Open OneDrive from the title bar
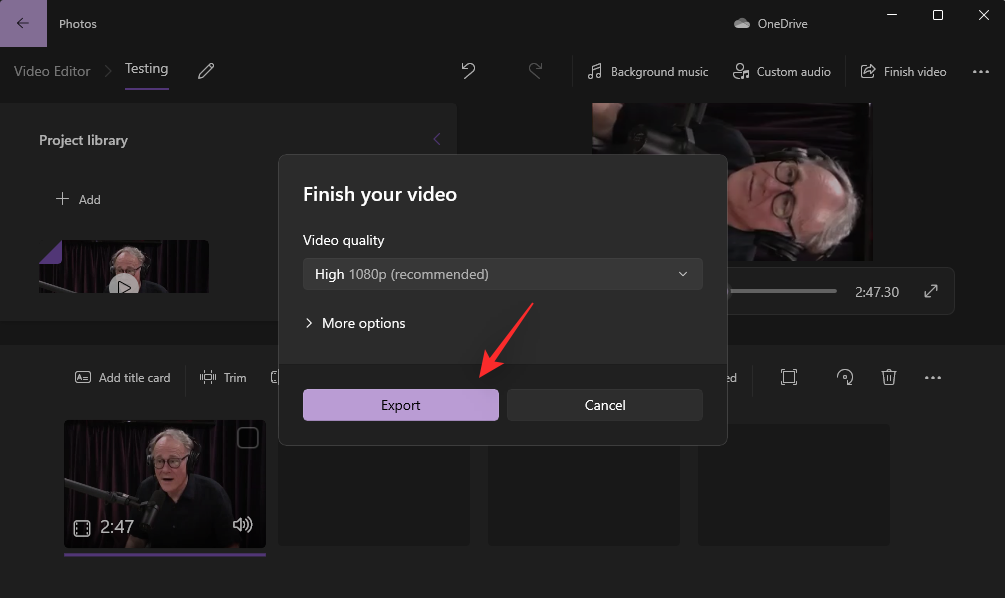This screenshot has width=1005, height=598. click(x=770, y=24)
